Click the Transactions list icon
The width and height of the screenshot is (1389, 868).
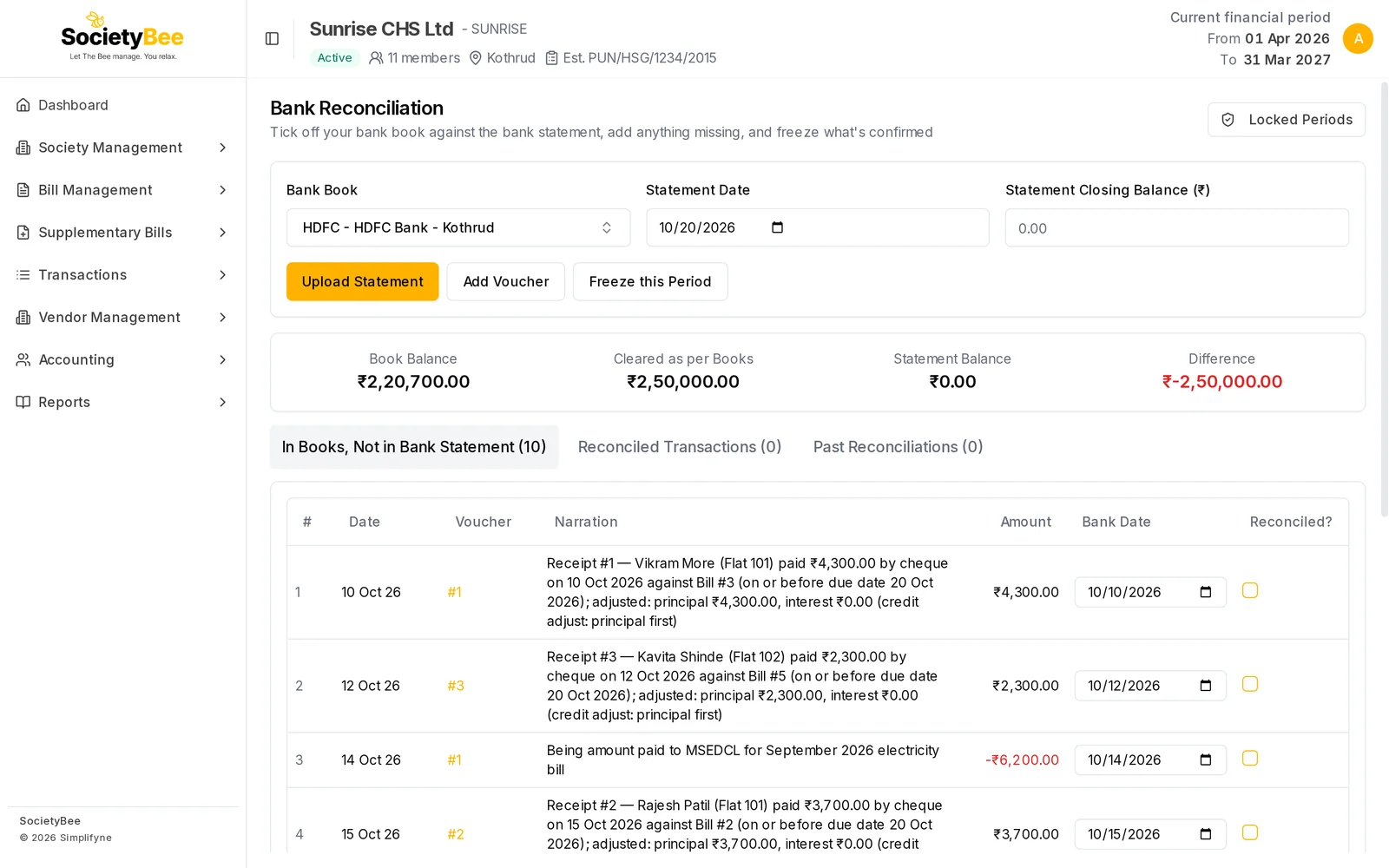coord(23,275)
